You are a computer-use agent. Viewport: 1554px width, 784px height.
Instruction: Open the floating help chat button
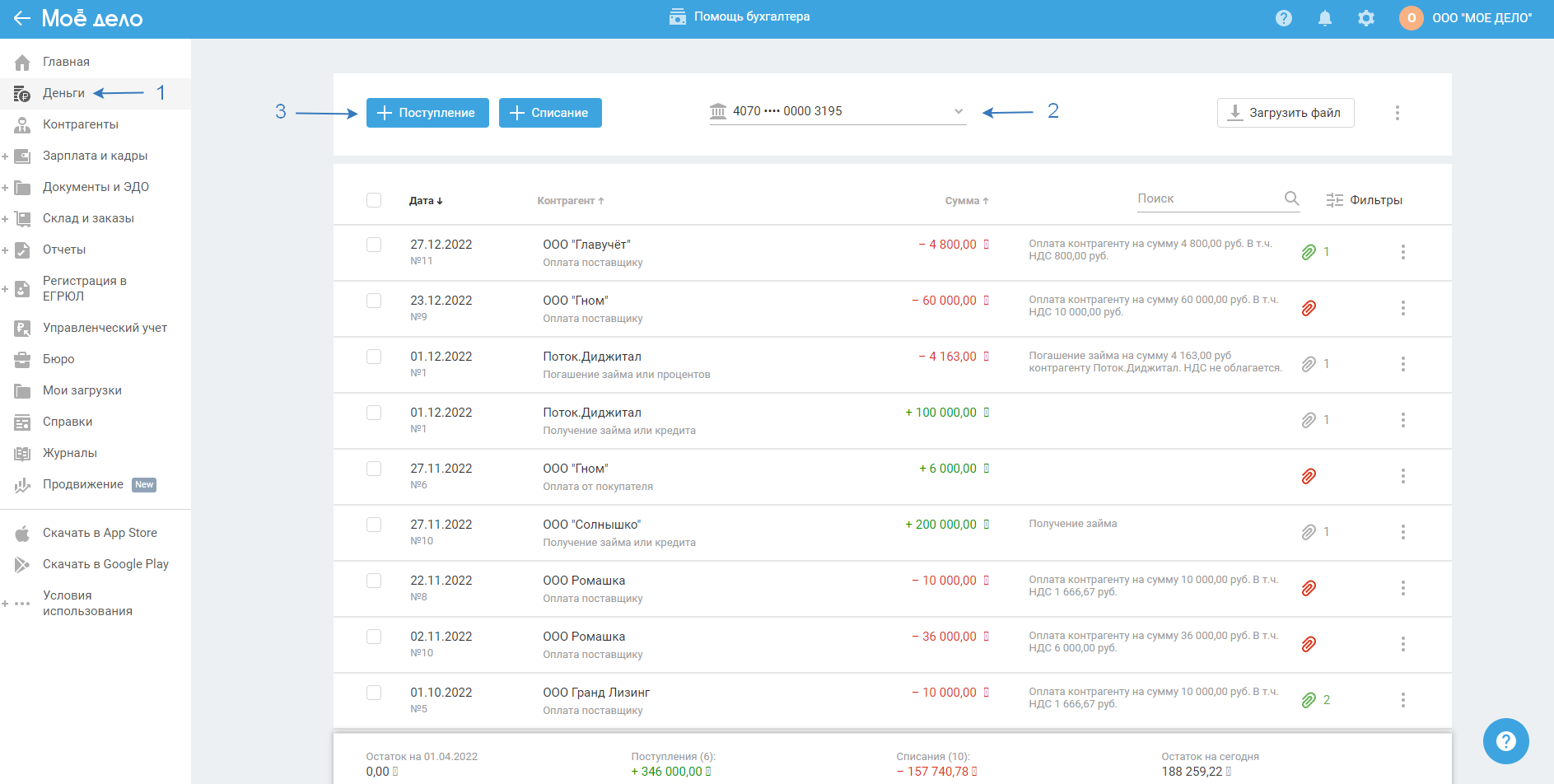[1505, 741]
